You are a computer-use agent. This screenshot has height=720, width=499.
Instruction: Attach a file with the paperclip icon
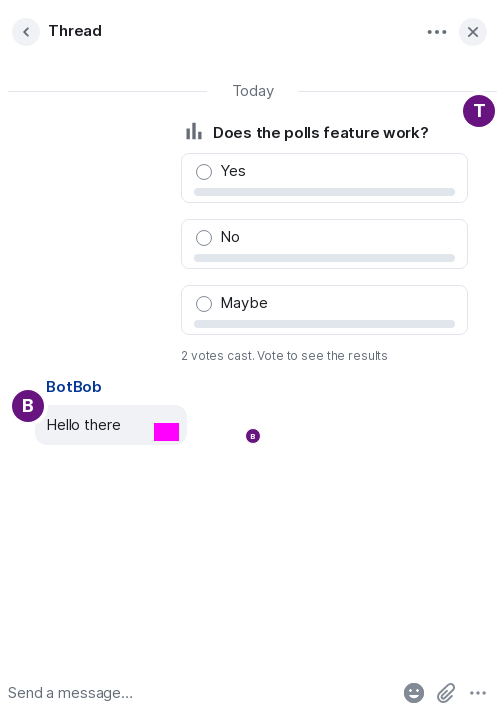click(446, 693)
